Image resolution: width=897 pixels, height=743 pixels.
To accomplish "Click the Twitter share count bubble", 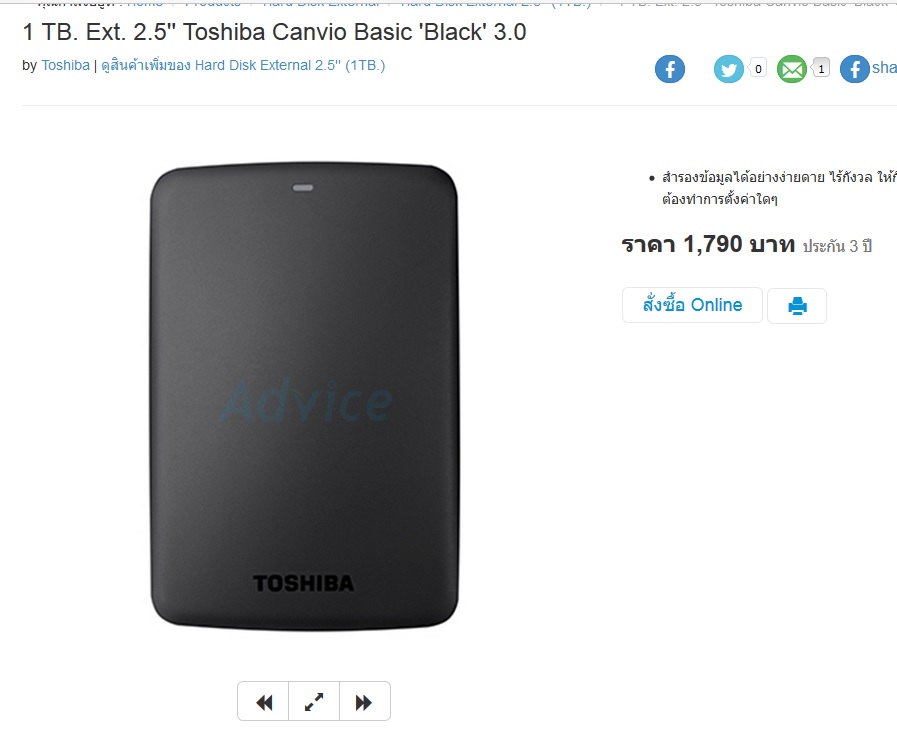I will (x=758, y=69).
